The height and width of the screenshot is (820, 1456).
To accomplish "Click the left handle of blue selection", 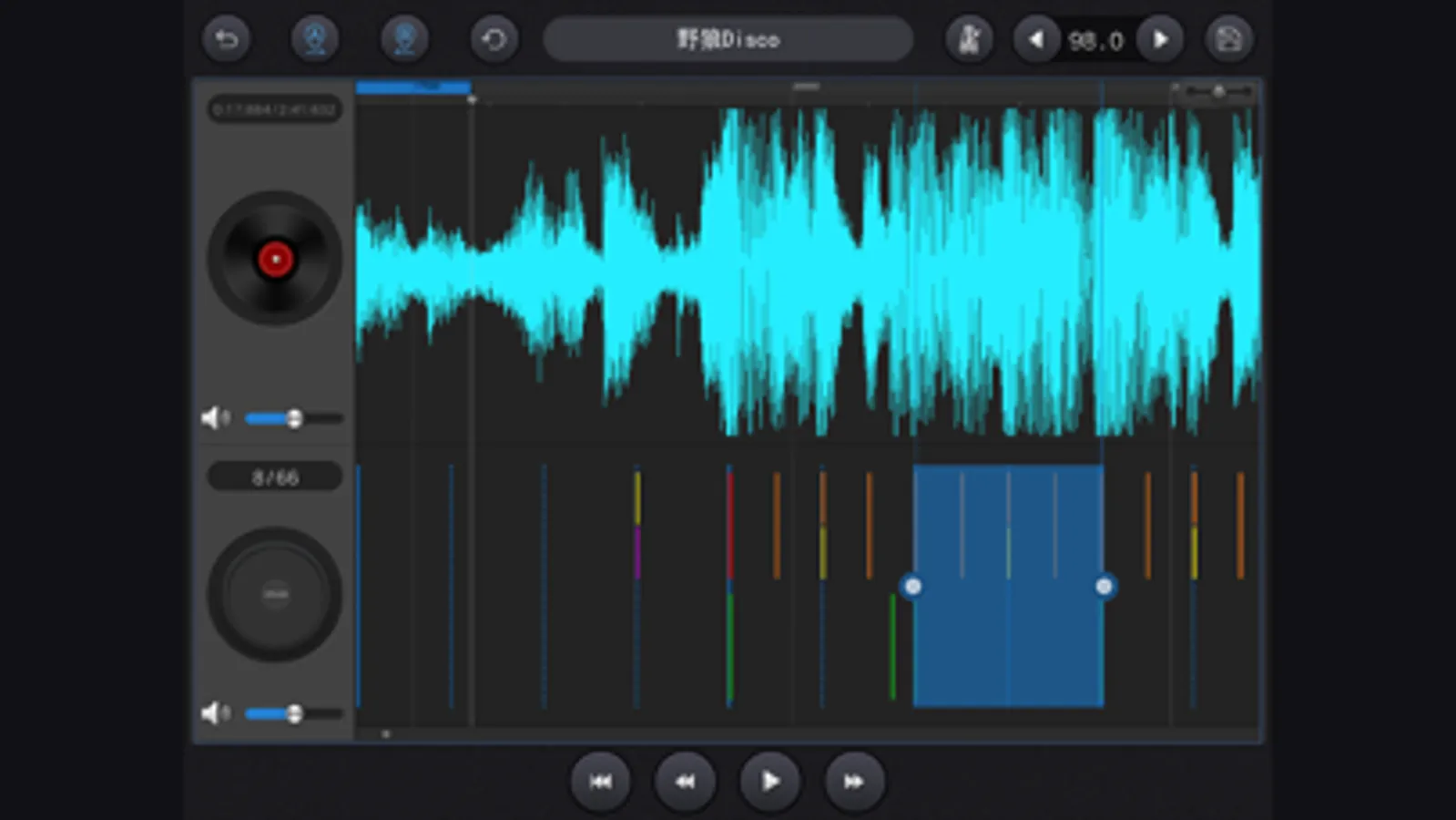I will coord(912,587).
